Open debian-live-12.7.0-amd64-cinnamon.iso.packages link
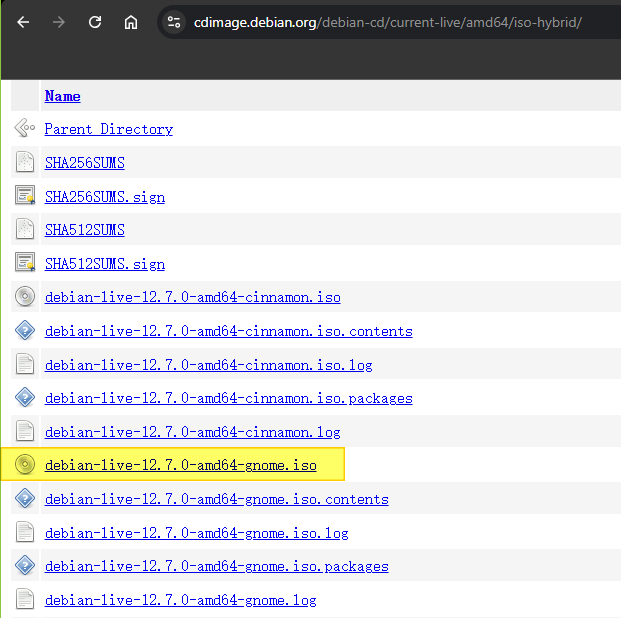Viewport: 621px width, 618px height. 229,399
